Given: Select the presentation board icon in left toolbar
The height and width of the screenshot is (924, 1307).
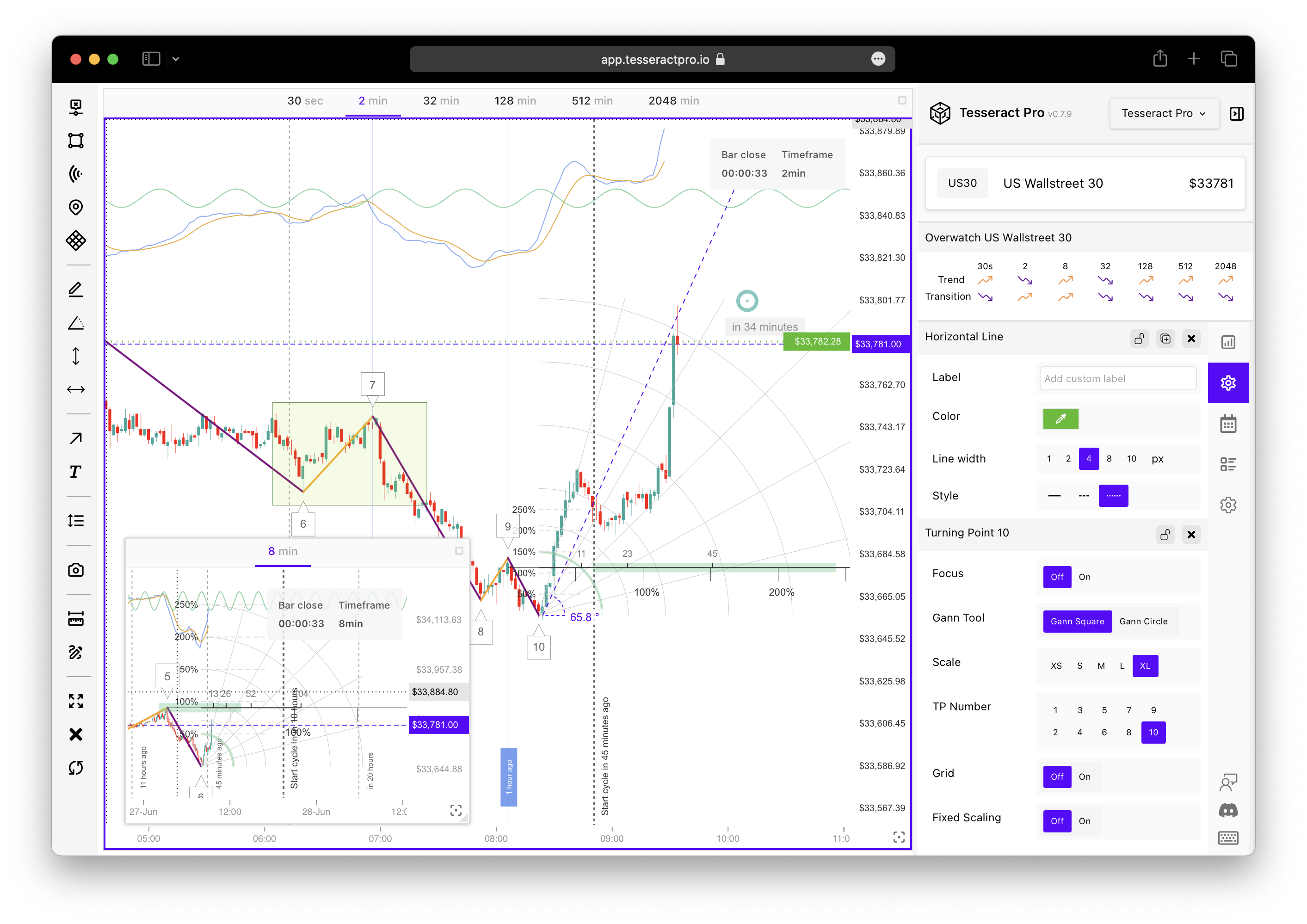Looking at the screenshot, I should 76,107.
